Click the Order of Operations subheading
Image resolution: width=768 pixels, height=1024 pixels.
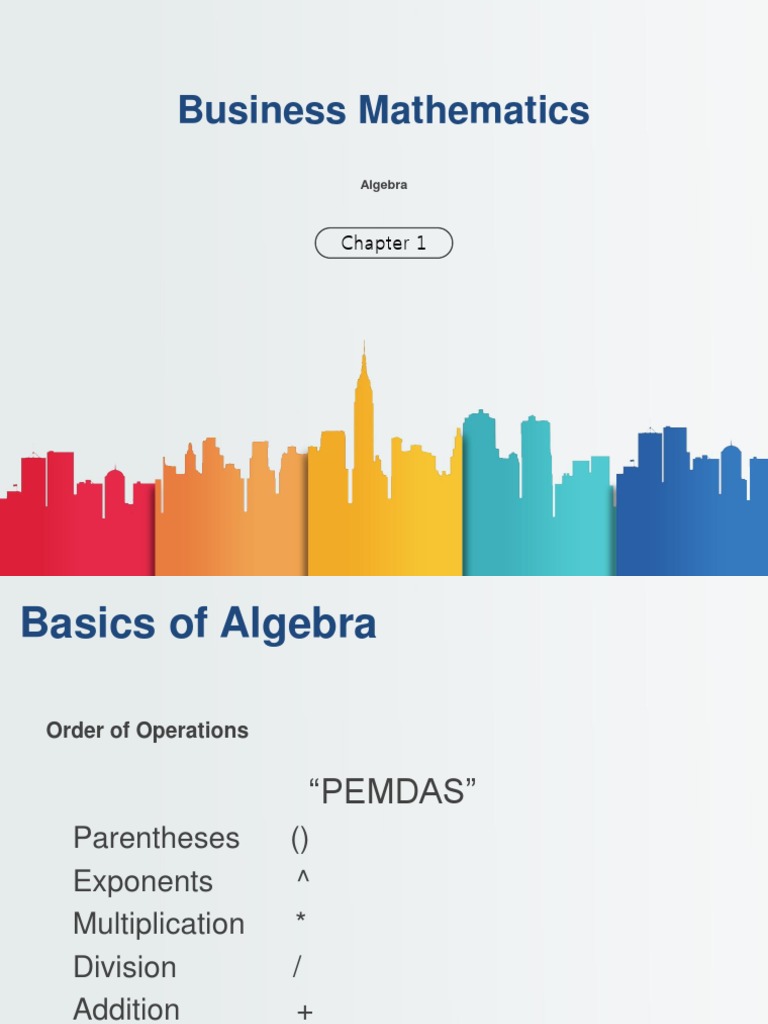[147, 731]
